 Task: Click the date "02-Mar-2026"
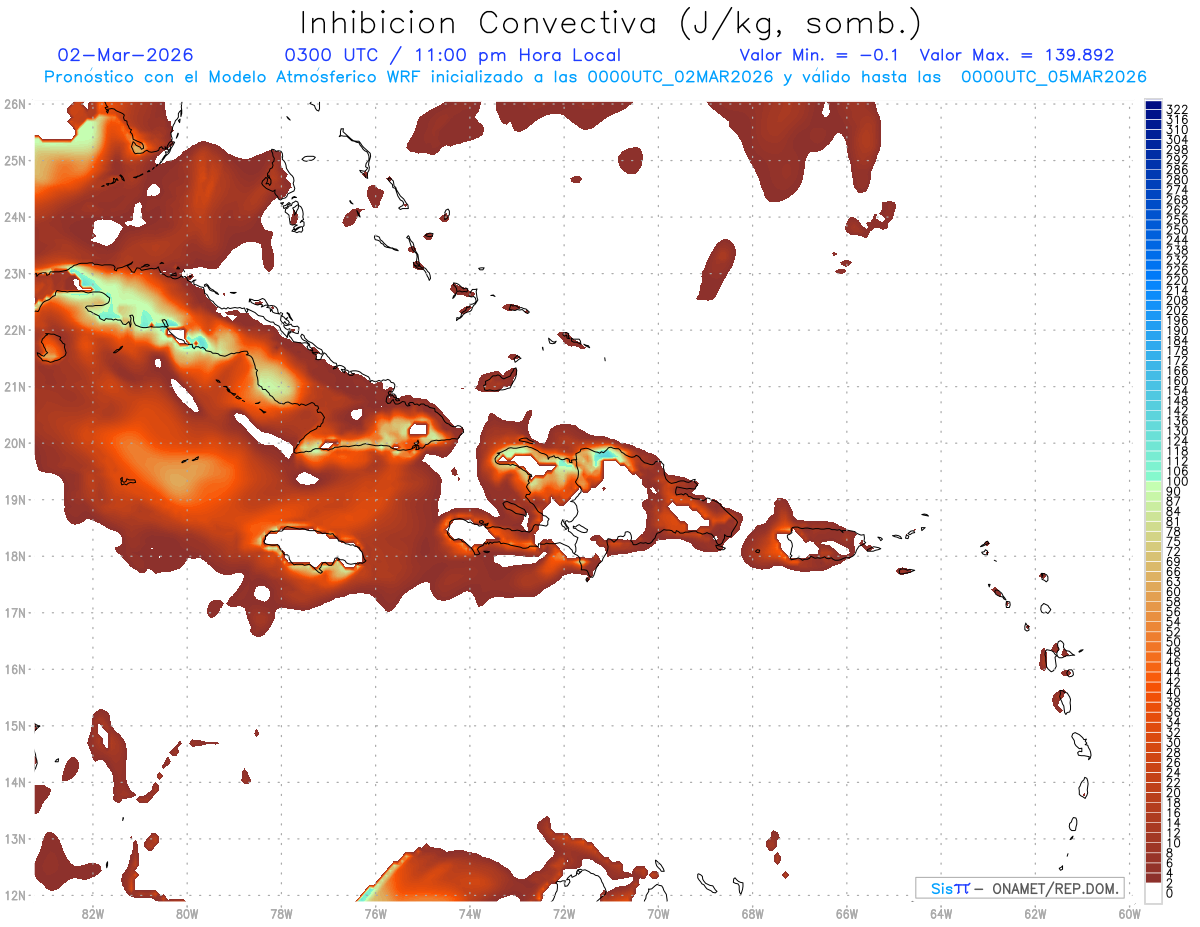point(126,55)
